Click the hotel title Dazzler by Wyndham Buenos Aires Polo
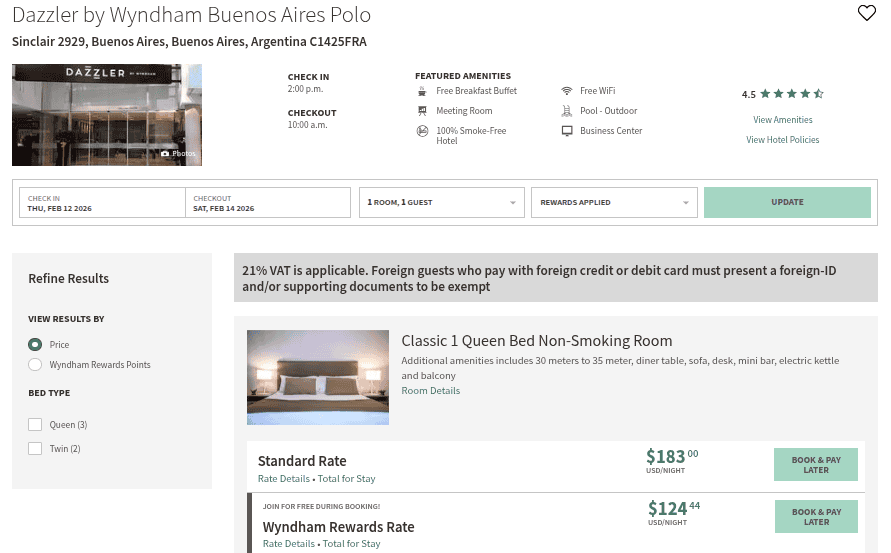Viewport: 891px width, 553px height. [x=191, y=15]
